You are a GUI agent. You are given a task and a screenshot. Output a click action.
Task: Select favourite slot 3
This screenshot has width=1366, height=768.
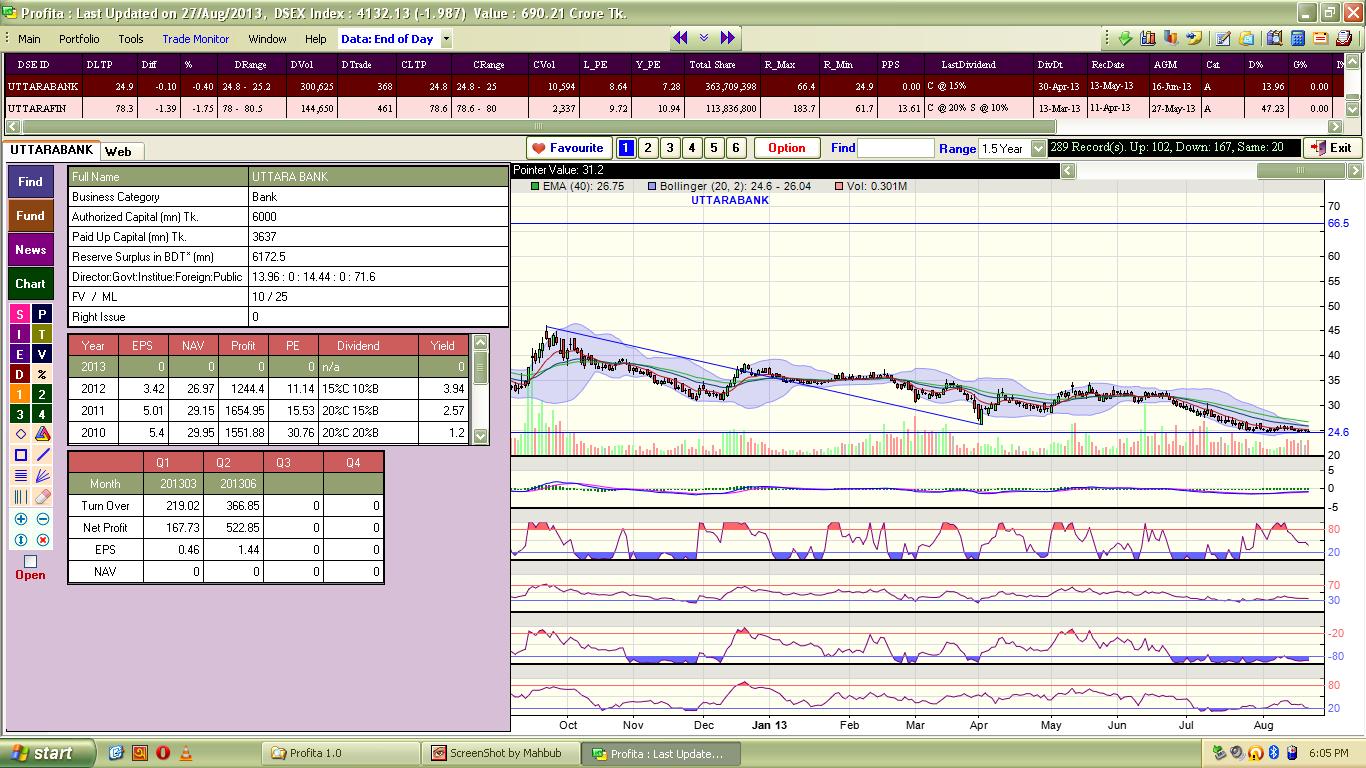pos(670,148)
